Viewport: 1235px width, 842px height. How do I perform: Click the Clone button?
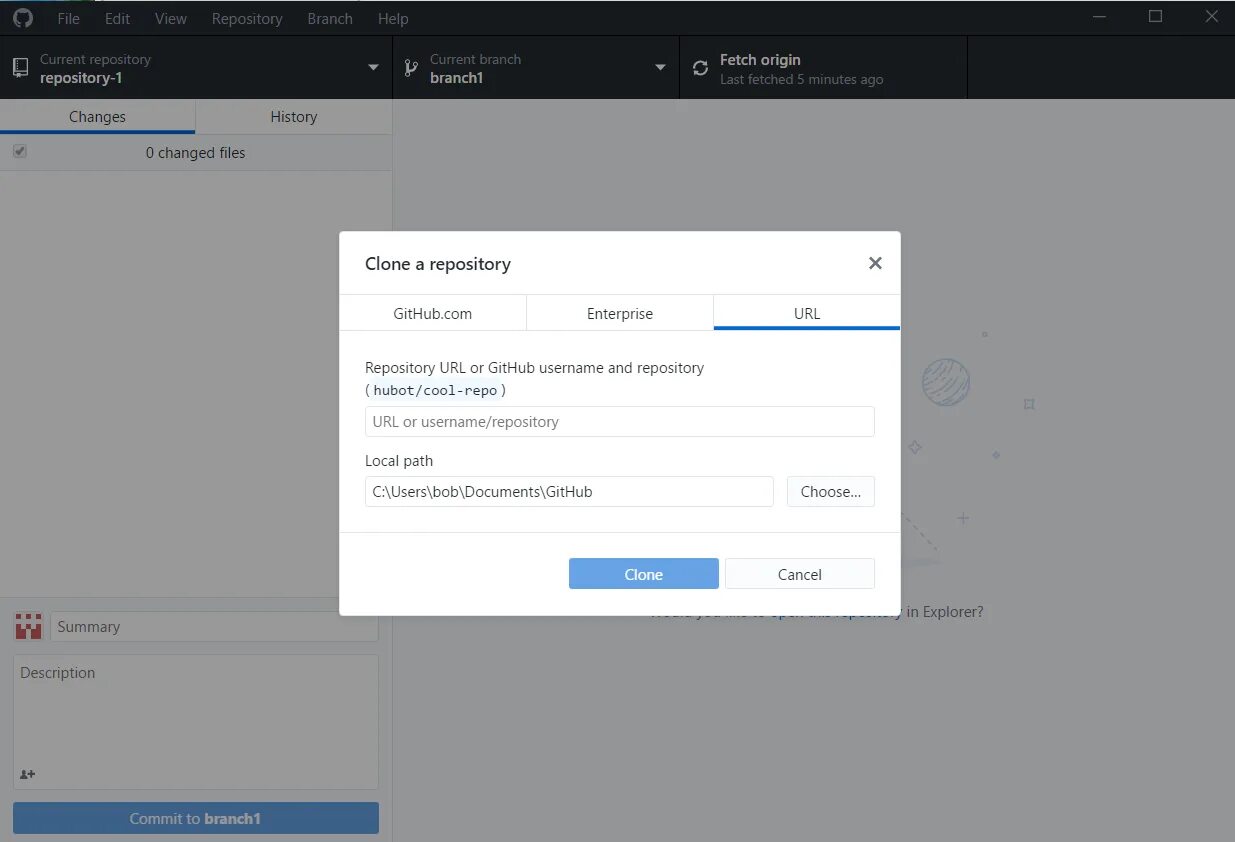pos(644,574)
